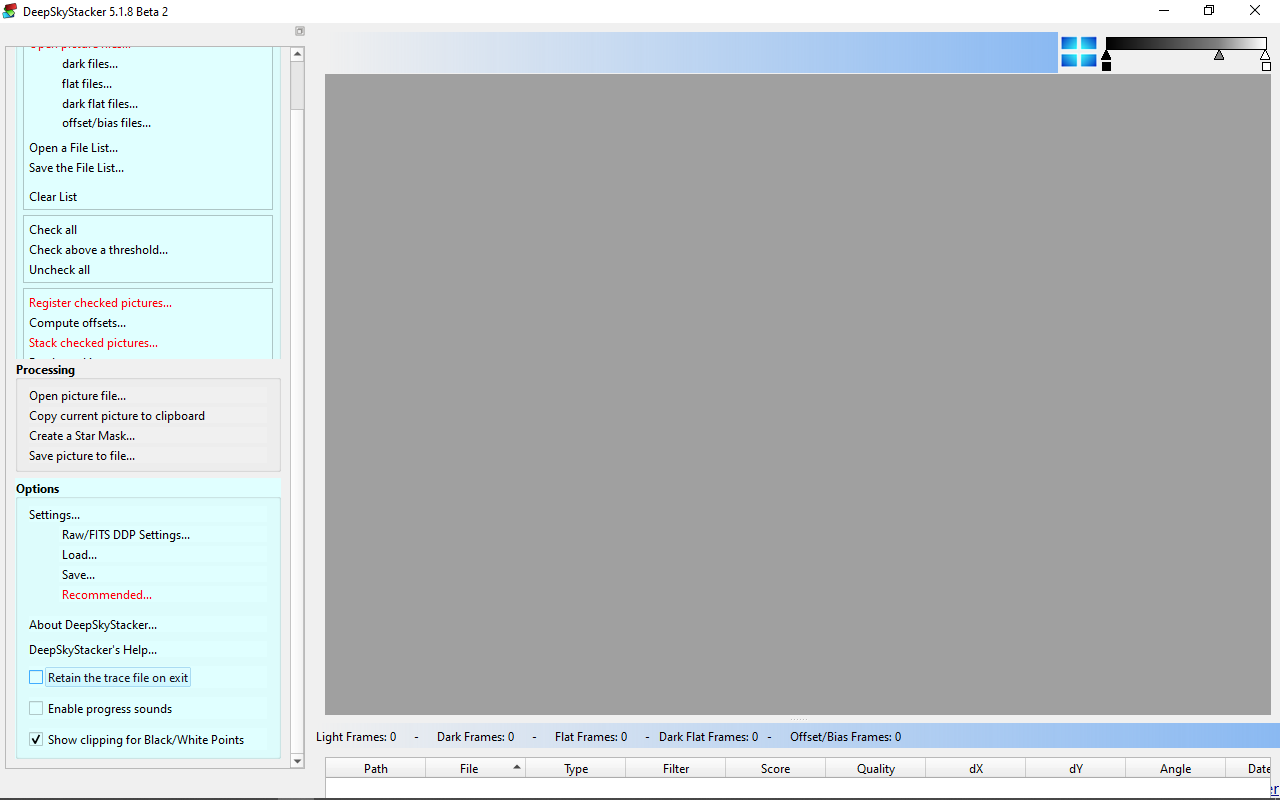This screenshot has width=1280, height=800.
Task: Sort by the Path column header
Action: click(x=376, y=768)
